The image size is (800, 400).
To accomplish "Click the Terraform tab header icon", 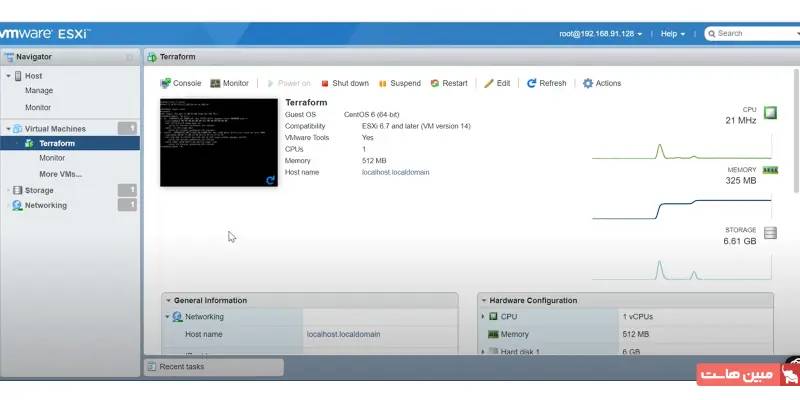I will (x=152, y=57).
